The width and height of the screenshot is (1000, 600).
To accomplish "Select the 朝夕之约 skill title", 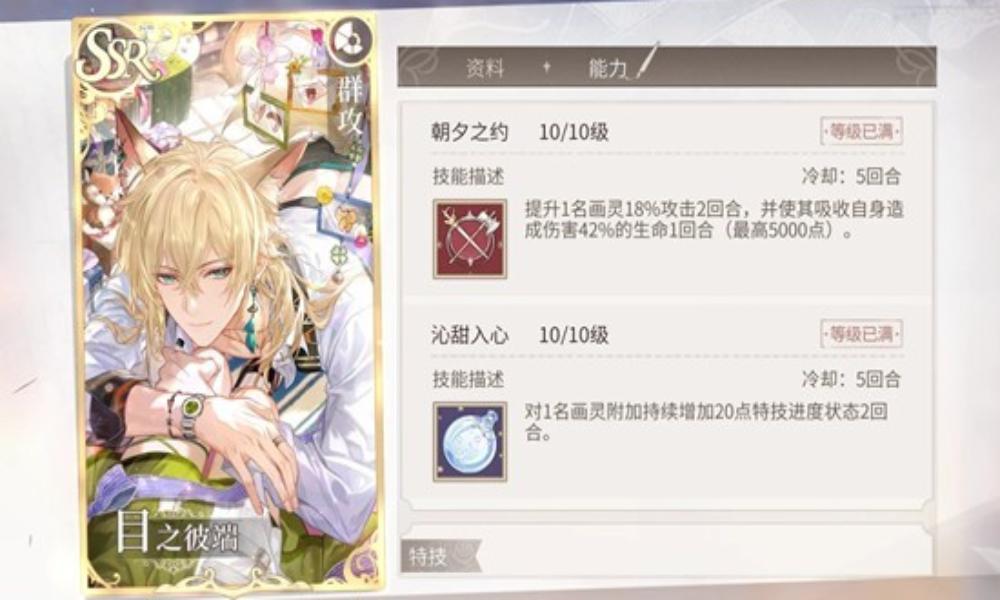I will tap(469, 132).
